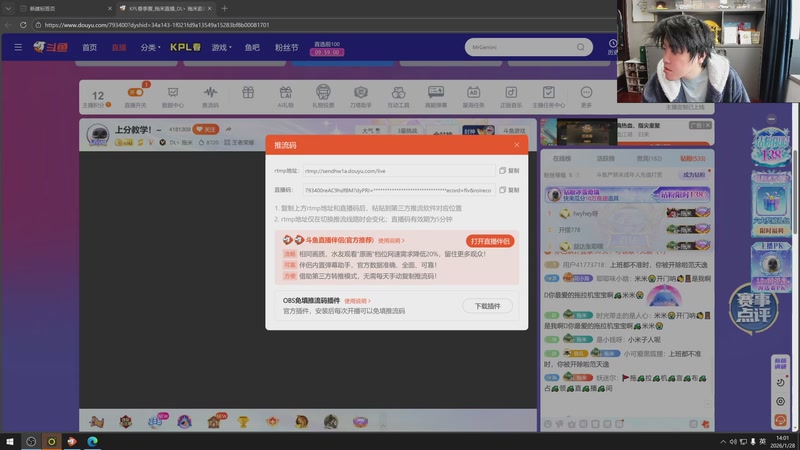Viewport: 800px width, 450px height.
Task: Open the 赛事点评 round badge
Action: (x=754, y=308)
